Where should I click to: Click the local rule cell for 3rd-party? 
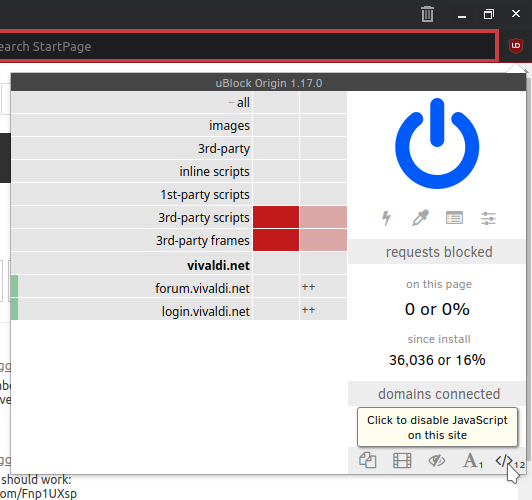[323, 148]
